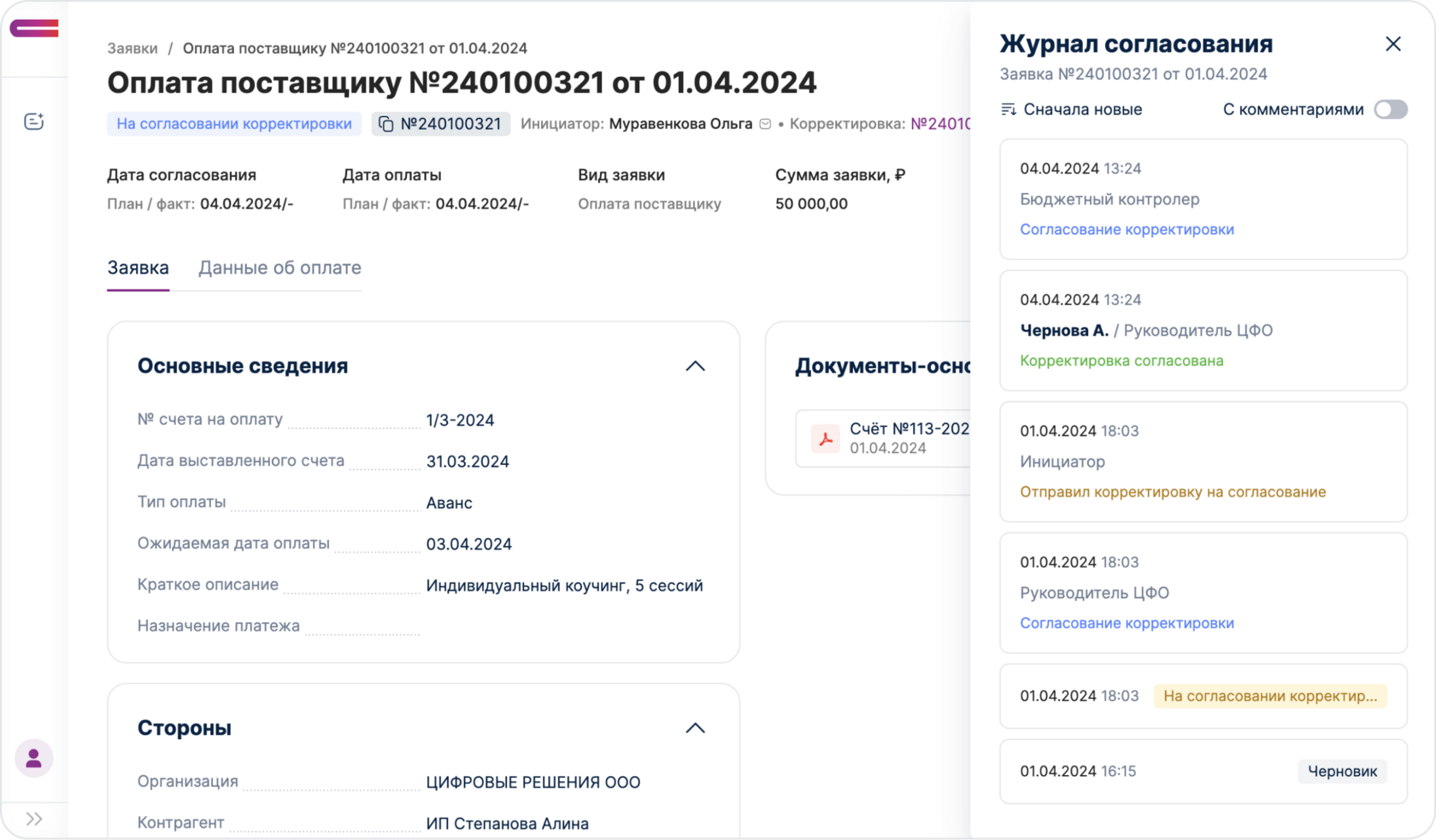Switch to the Данные об оплате tab
Image resolution: width=1436 pixels, height=840 pixels.
tap(280, 267)
